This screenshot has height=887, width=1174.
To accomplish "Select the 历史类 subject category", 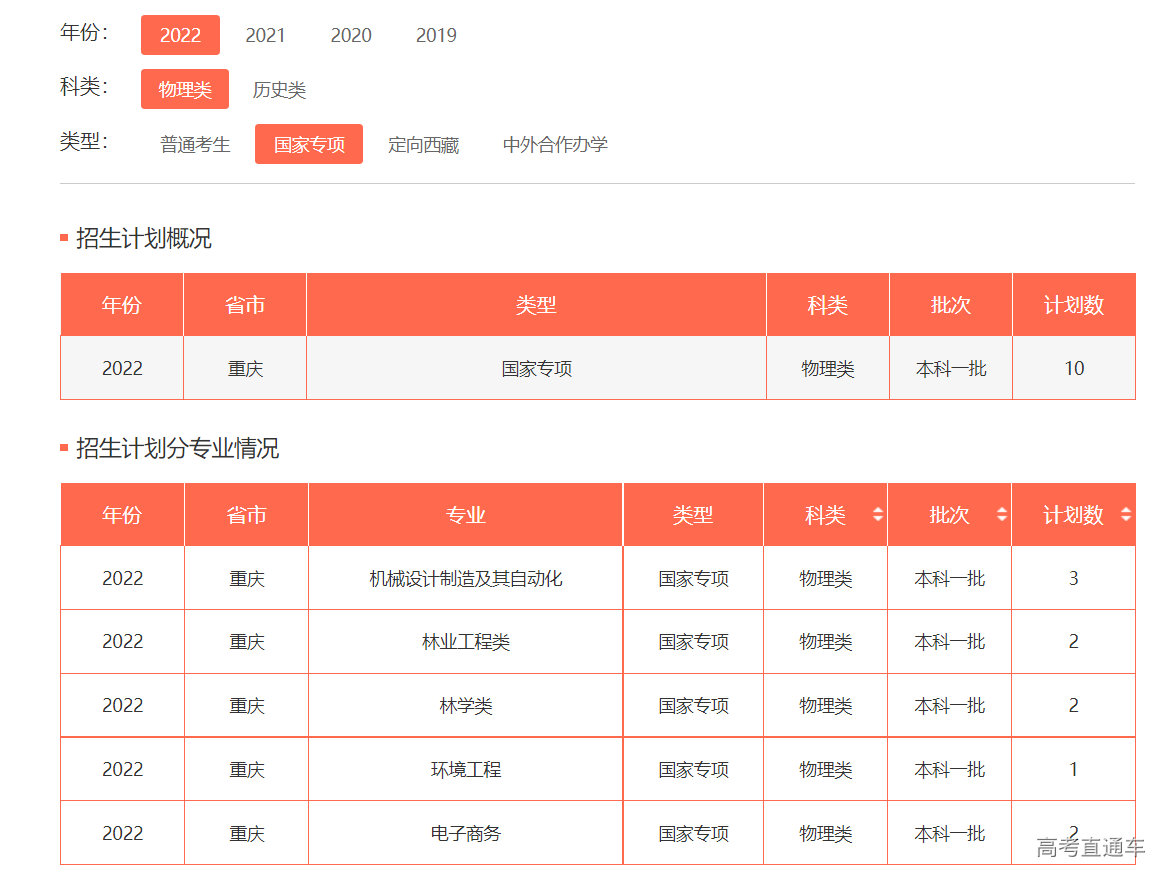I will pyautogui.click(x=281, y=89).
